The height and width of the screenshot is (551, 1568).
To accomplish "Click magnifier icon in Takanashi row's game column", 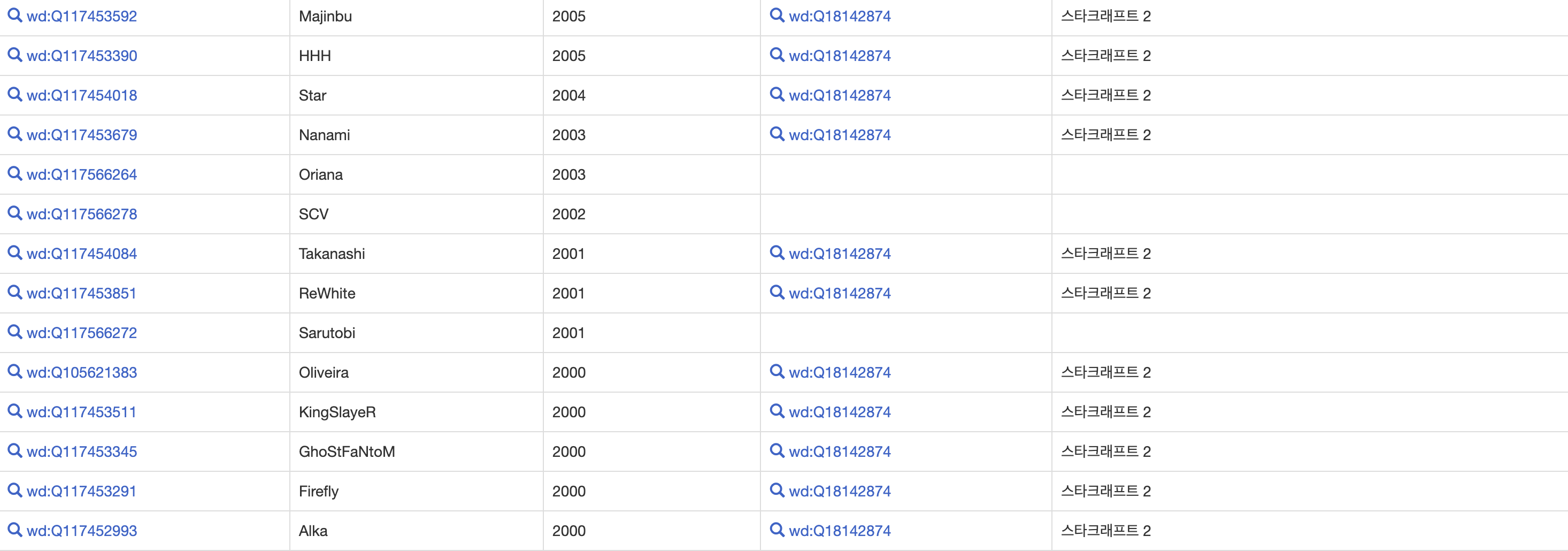I will 777,252.
